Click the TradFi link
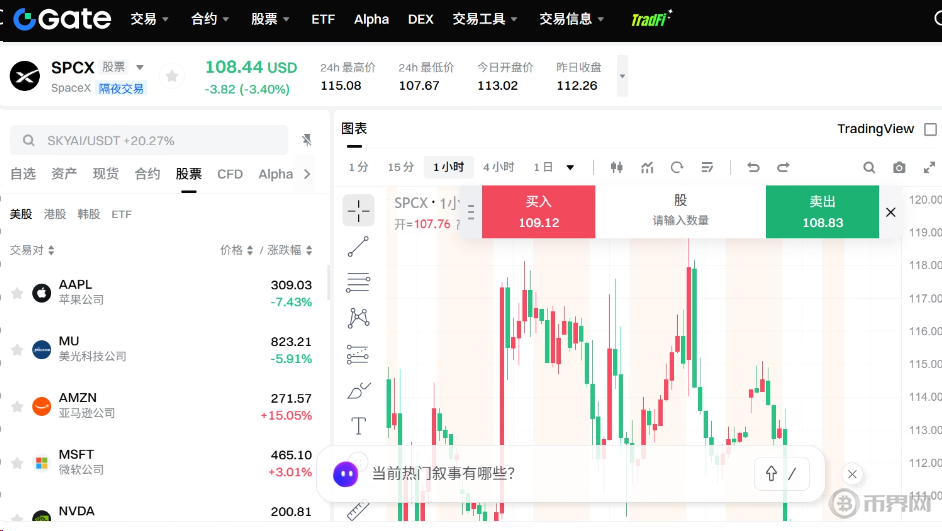 (651, 19)
